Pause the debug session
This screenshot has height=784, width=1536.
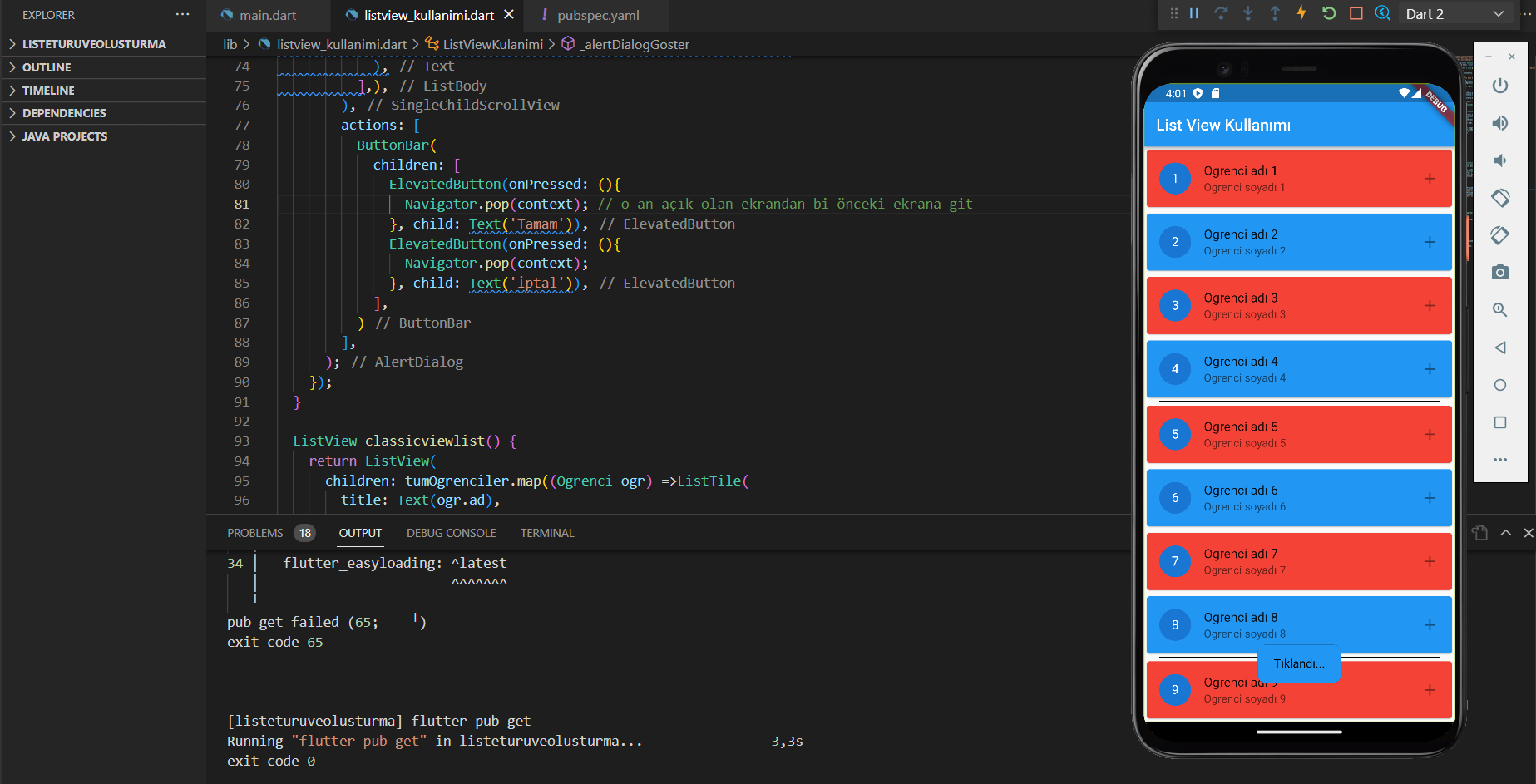[1193, 13]
